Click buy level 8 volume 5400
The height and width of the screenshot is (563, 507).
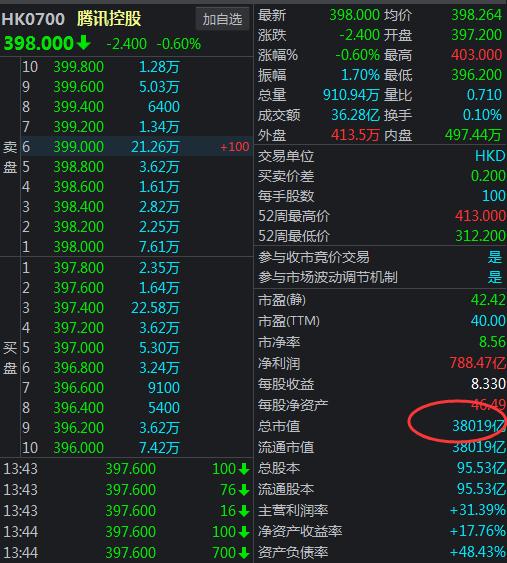pos(164,408)
